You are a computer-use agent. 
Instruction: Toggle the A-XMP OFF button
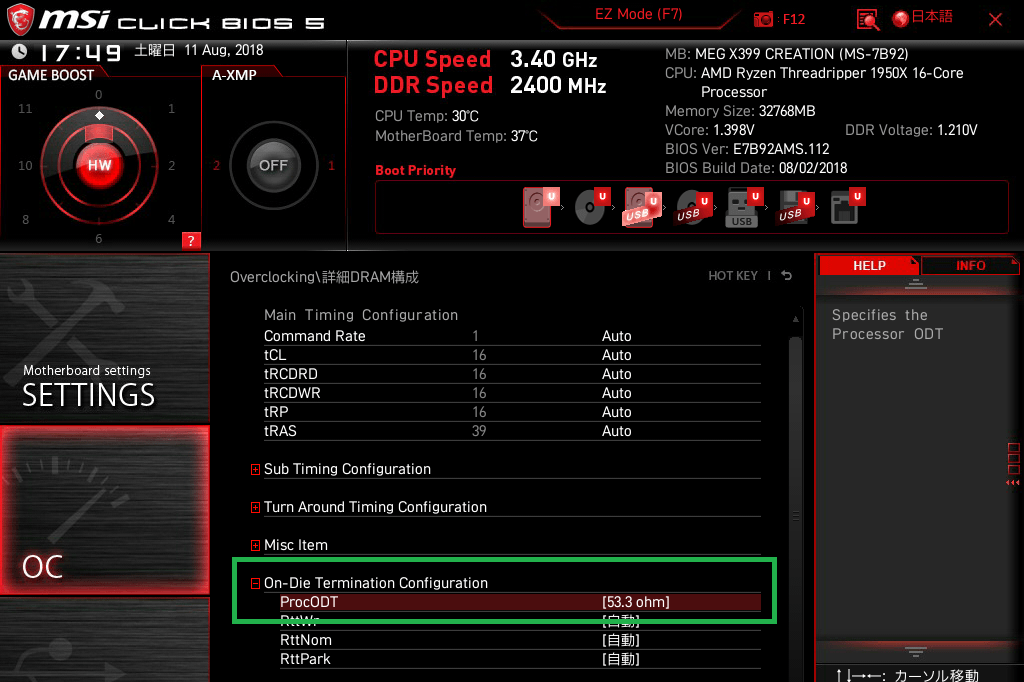tap(273, 165)
